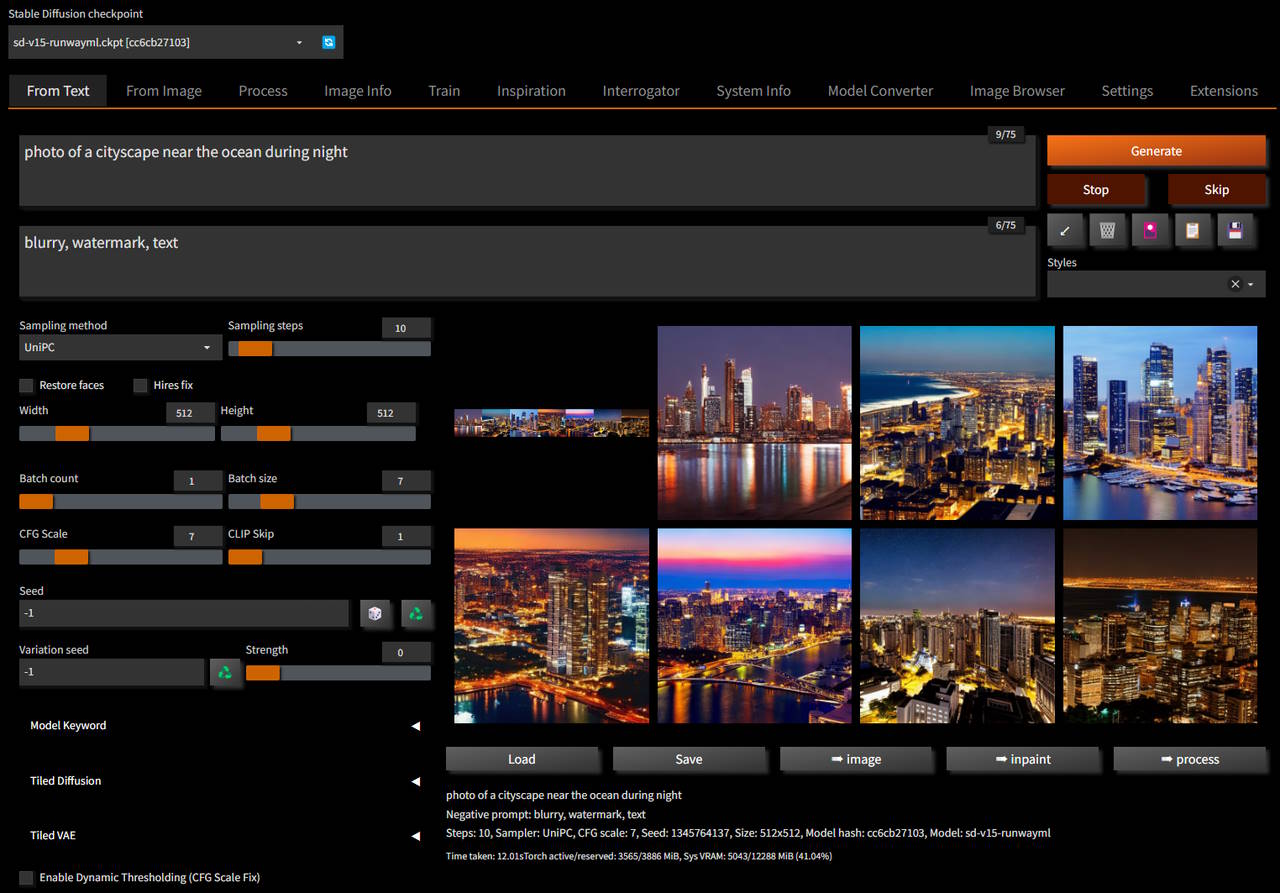1280x893 pixels.
Task: Click the Load button
Action: click(522, 759)
